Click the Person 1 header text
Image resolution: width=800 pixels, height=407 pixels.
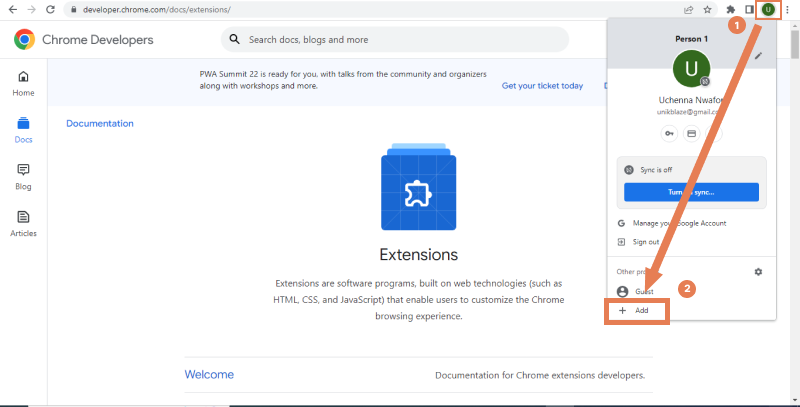(x=691, y=39)
